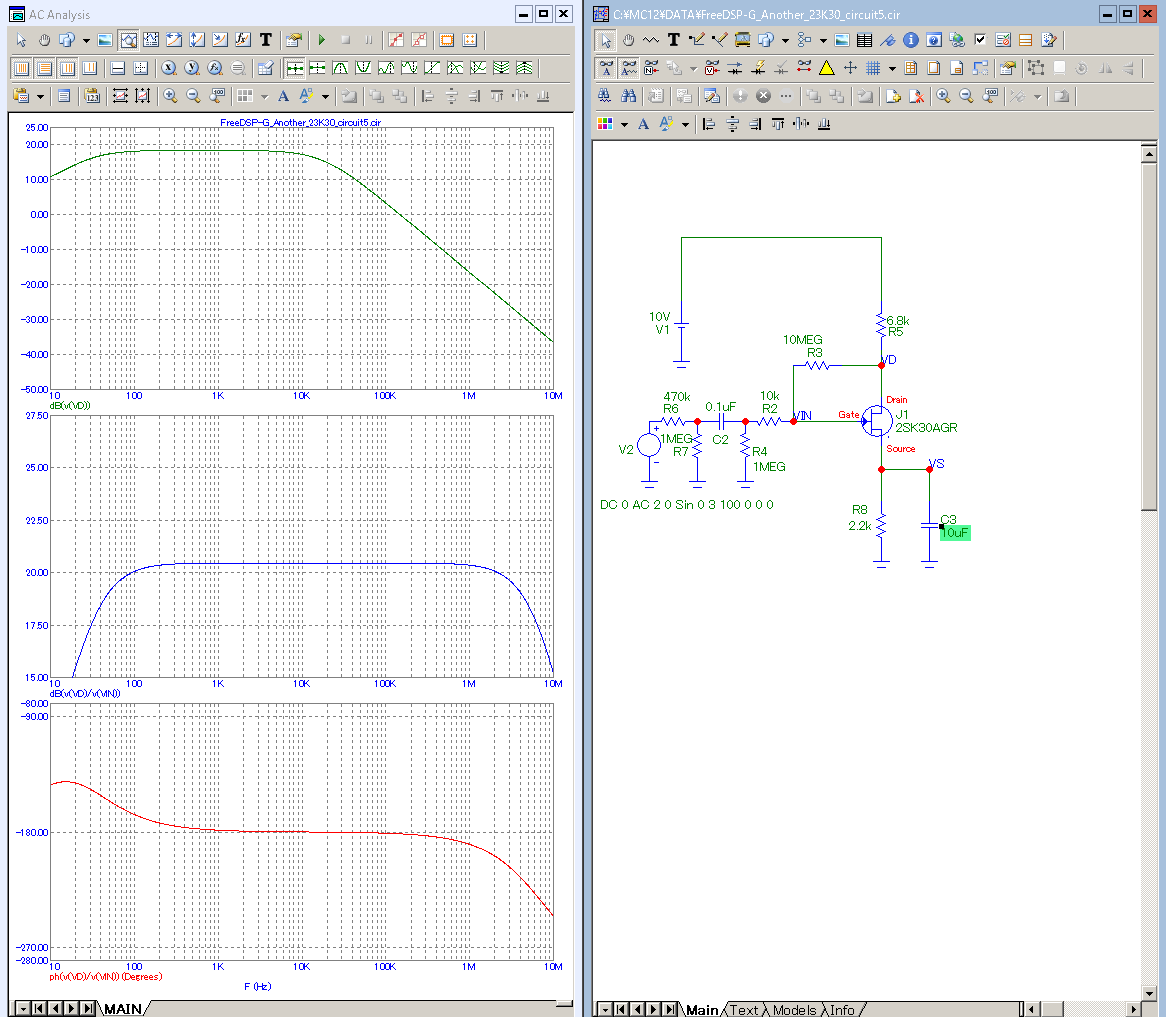Viewport: 1166px width, 1017px height.
Task: Click the Flag tool in schematic toolbar
Action: [889, 40]
